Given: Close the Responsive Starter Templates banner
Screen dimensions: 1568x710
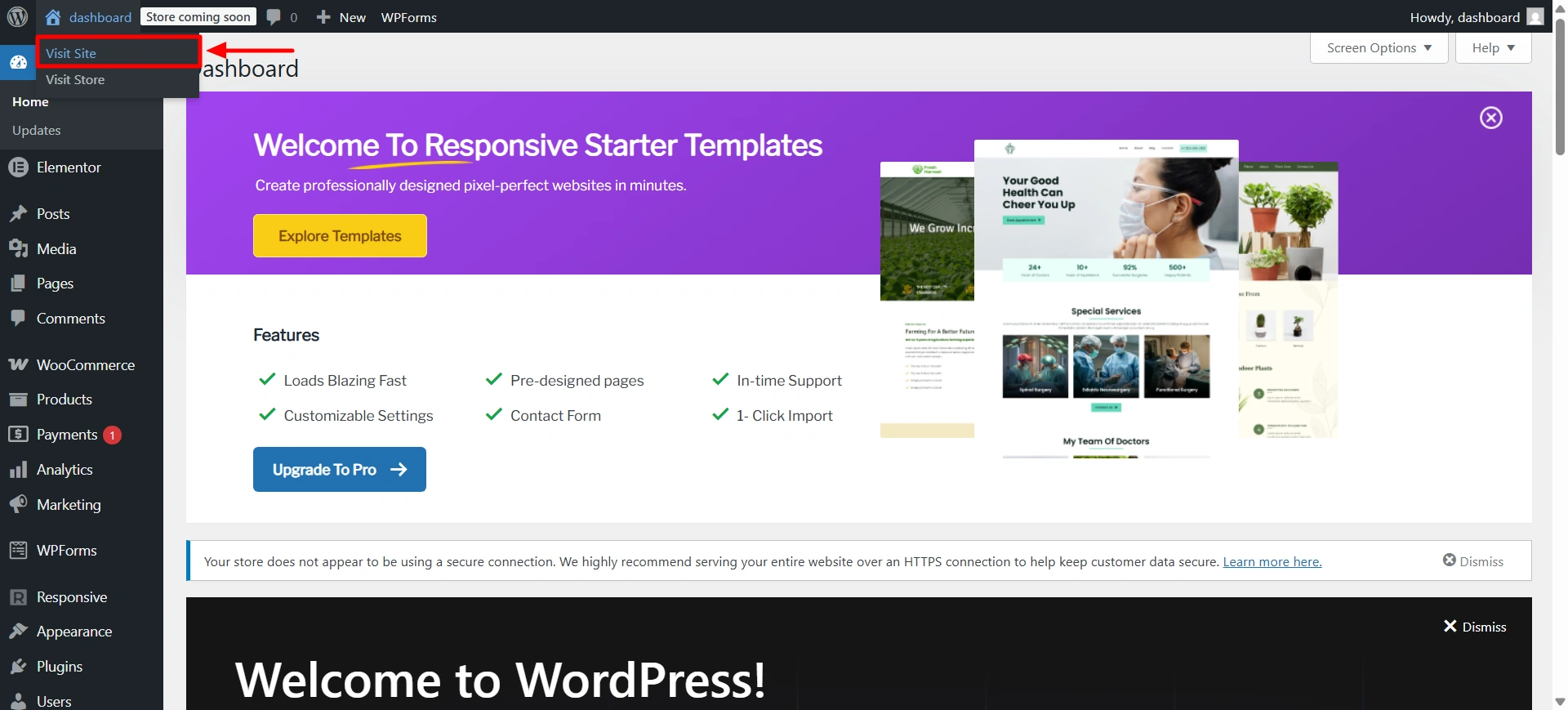Looking at the screenshot, I should click(1491, 118).
